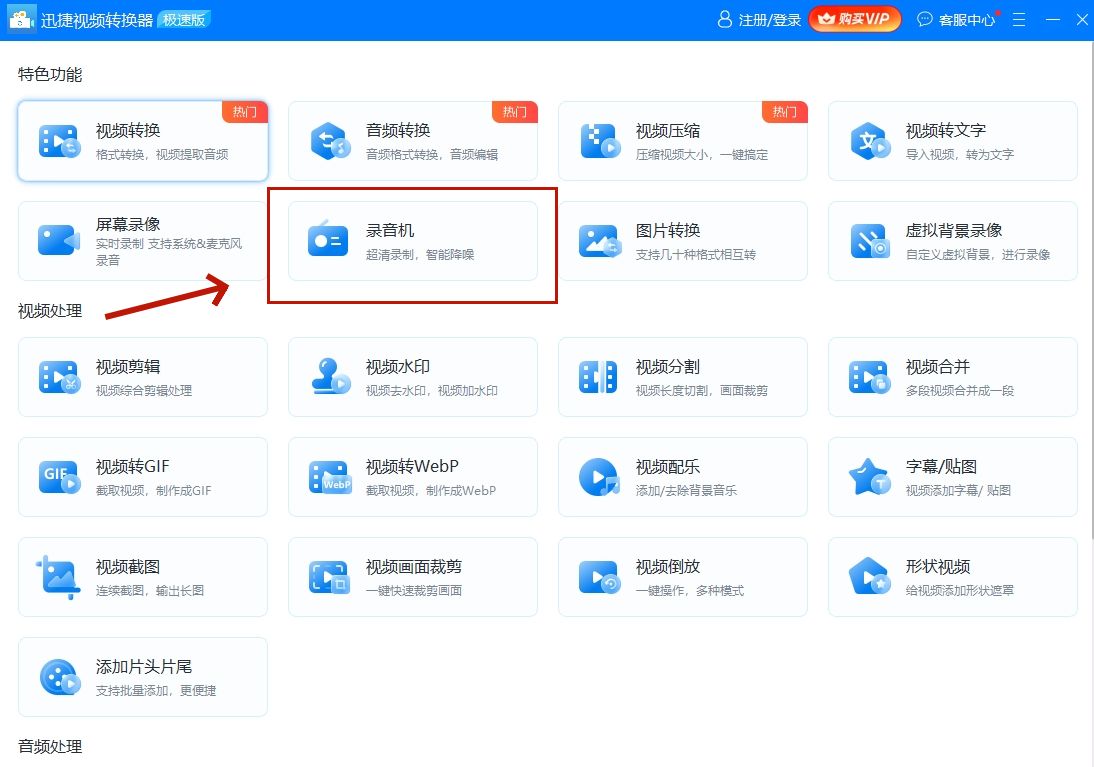Open the 视频转WebP icon
Screen dimensions: 1094x767
point(330,477)
